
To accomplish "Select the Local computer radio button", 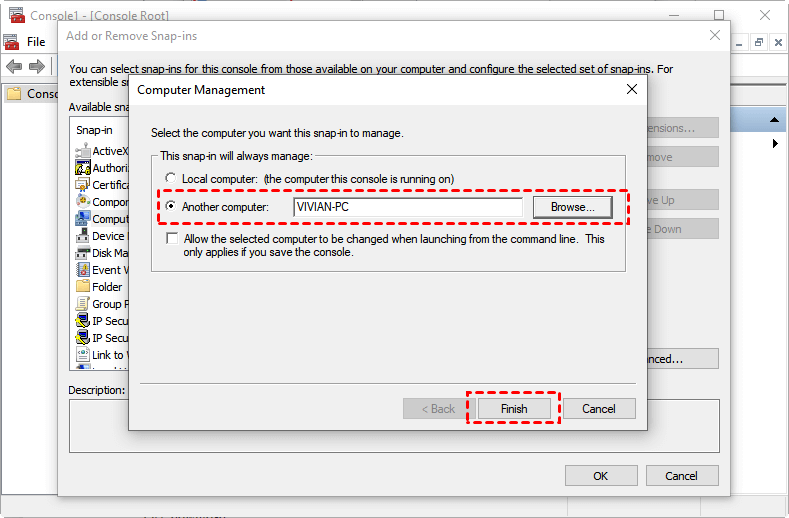I will [x=172, y=179].
